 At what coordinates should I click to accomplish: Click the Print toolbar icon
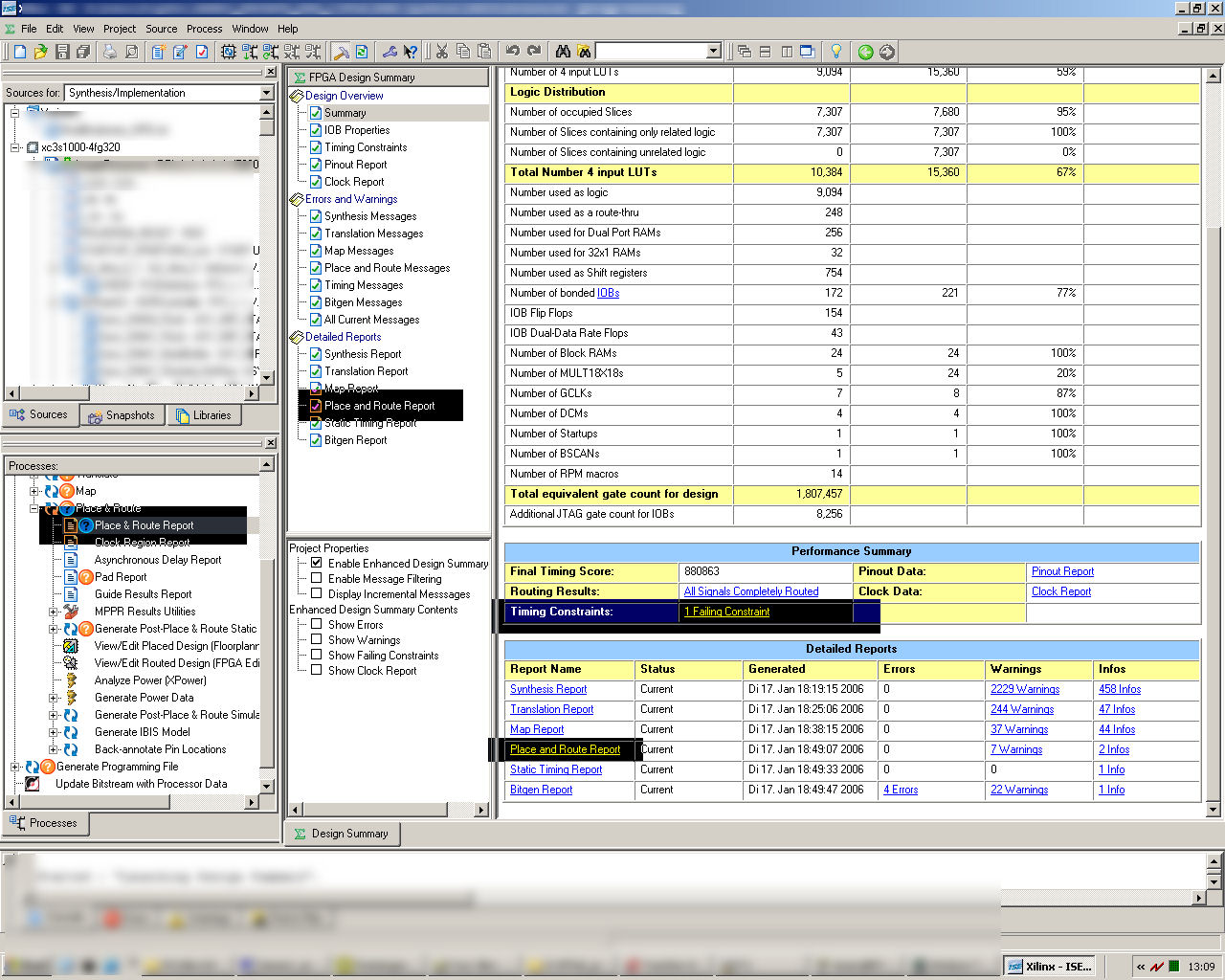(x=110, y=52)
